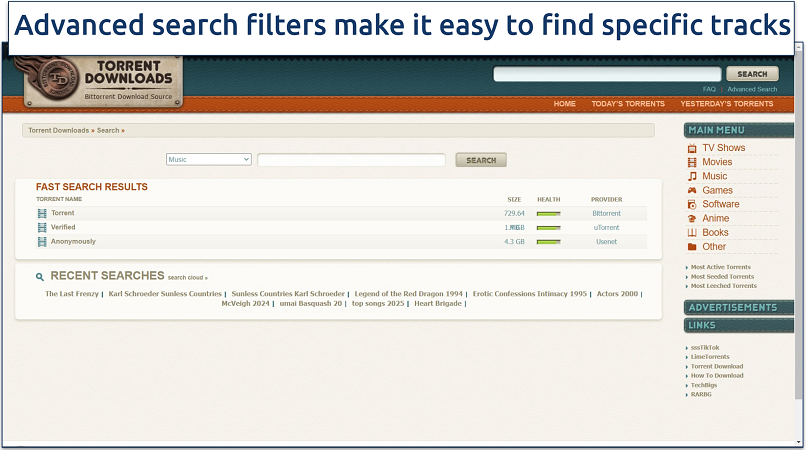Open the Music category dropdown
The height and width of the screenshot is (450, 806).
point(209,159)
